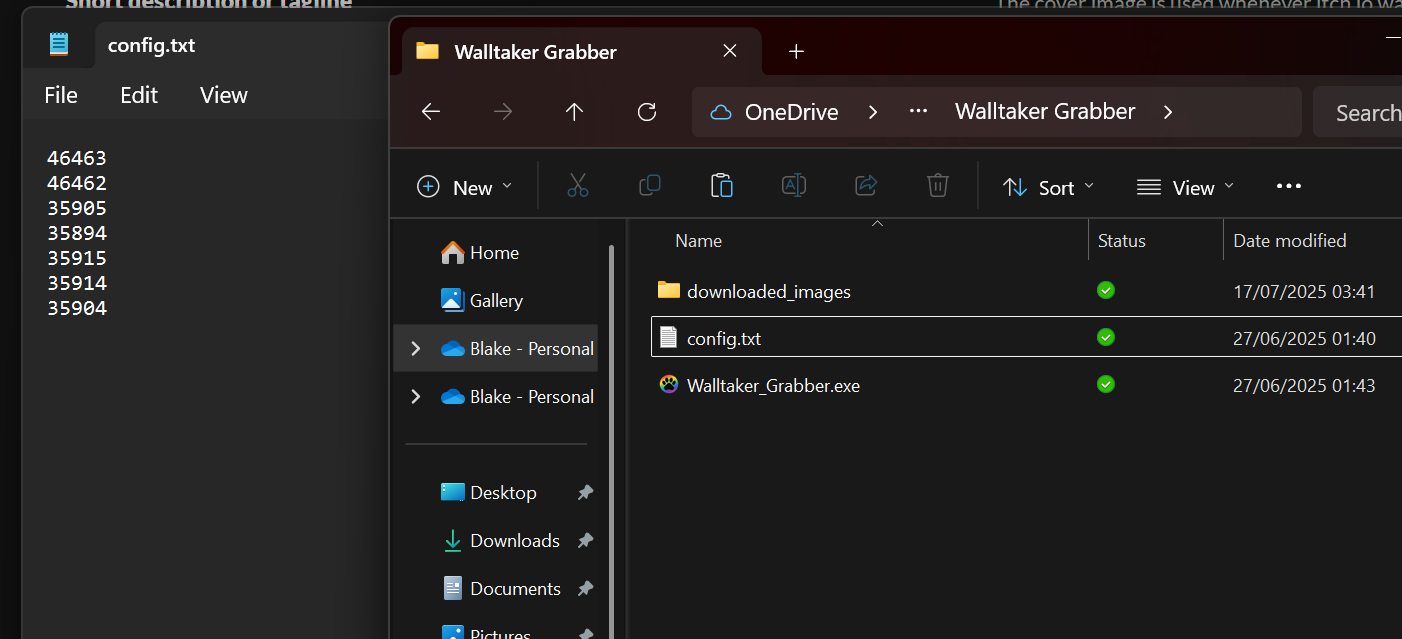The image size is (1402, 639).
Task: Click the sync status icon for downloaded_images
Action: click(1106, 290)
